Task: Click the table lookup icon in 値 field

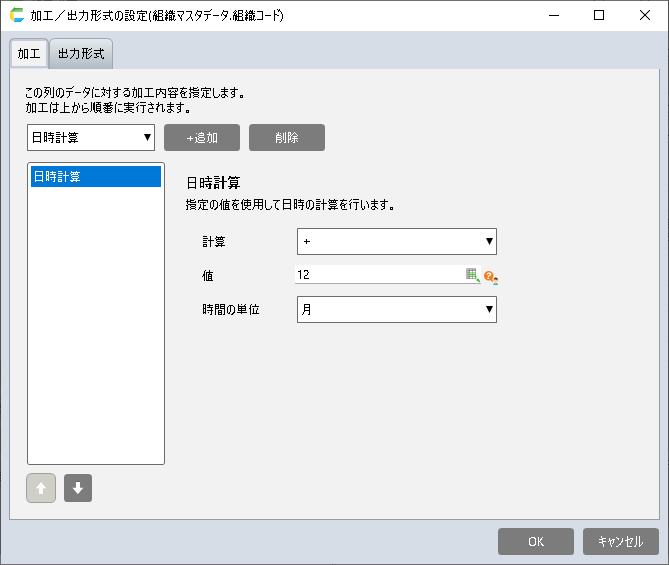Action: point(473,275)
